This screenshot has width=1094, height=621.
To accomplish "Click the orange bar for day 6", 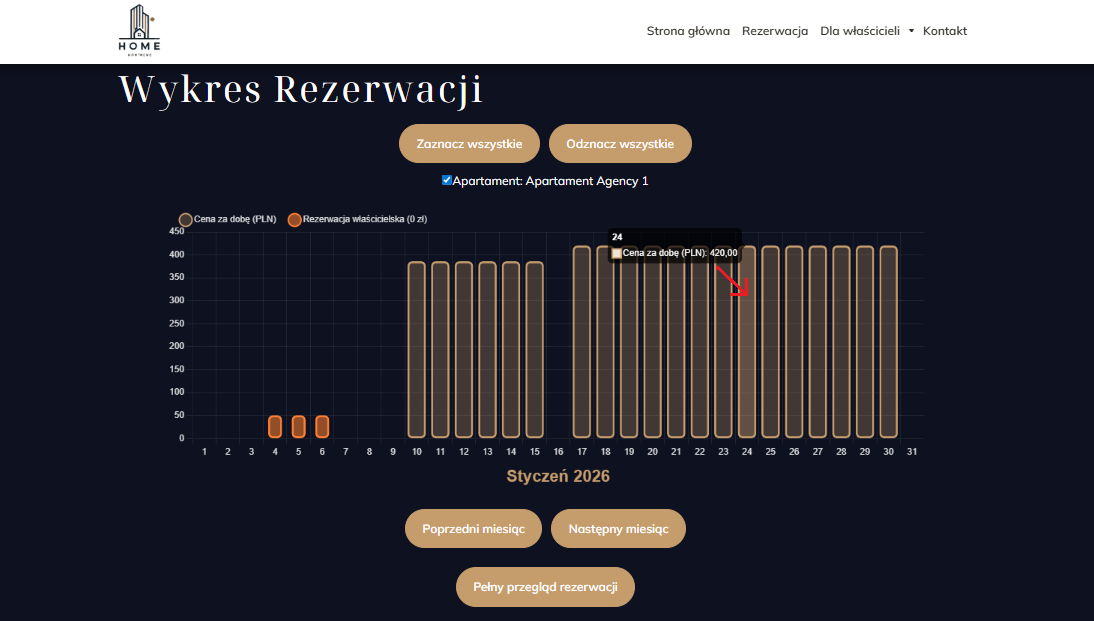I will pyautogui.click(x=322, y=427).
